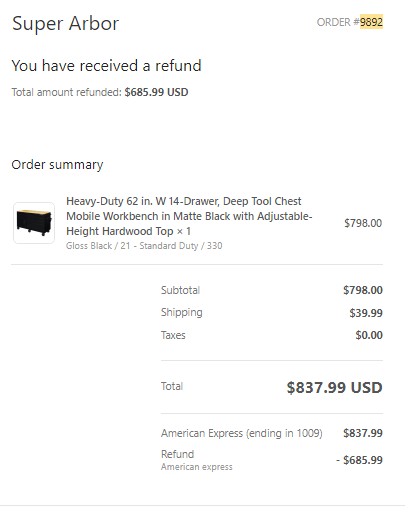Click the Super Arbor store name
Viewport: 405px width, 511px height.
[65, 23]
